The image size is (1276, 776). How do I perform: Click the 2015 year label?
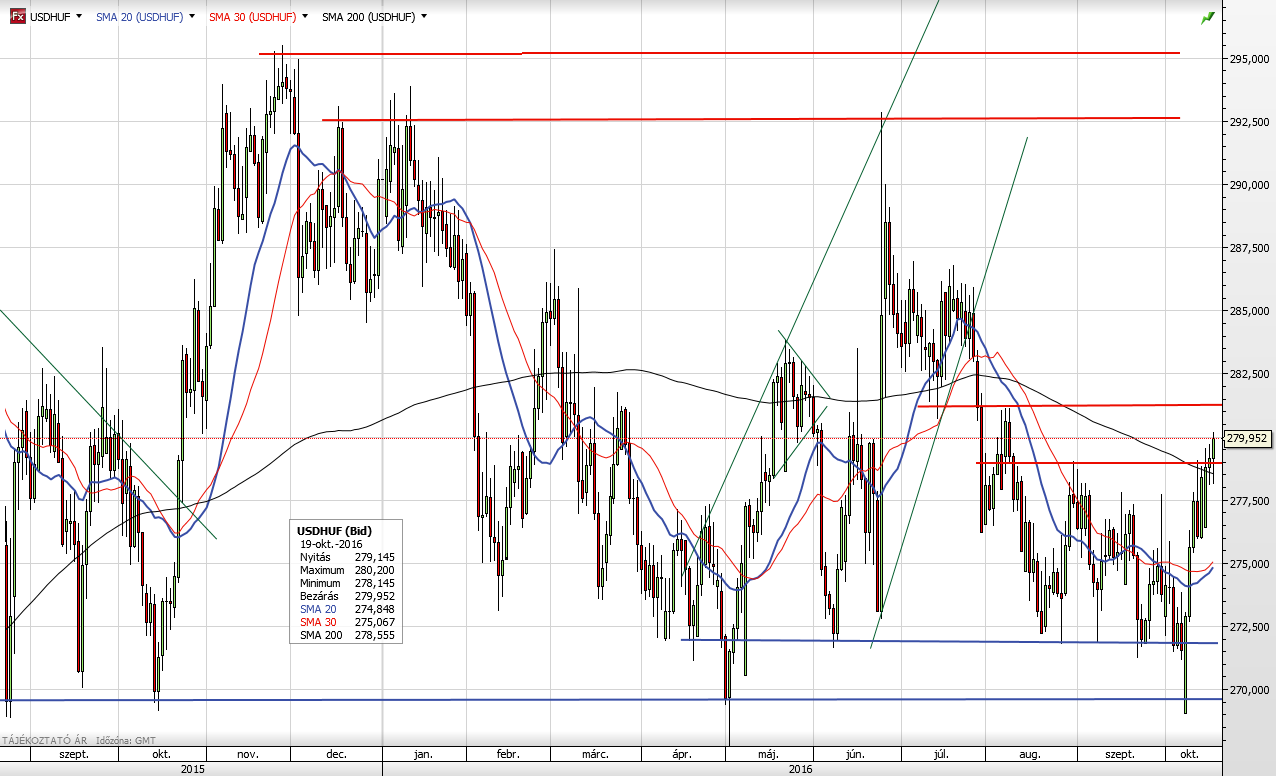coord(193,769)
